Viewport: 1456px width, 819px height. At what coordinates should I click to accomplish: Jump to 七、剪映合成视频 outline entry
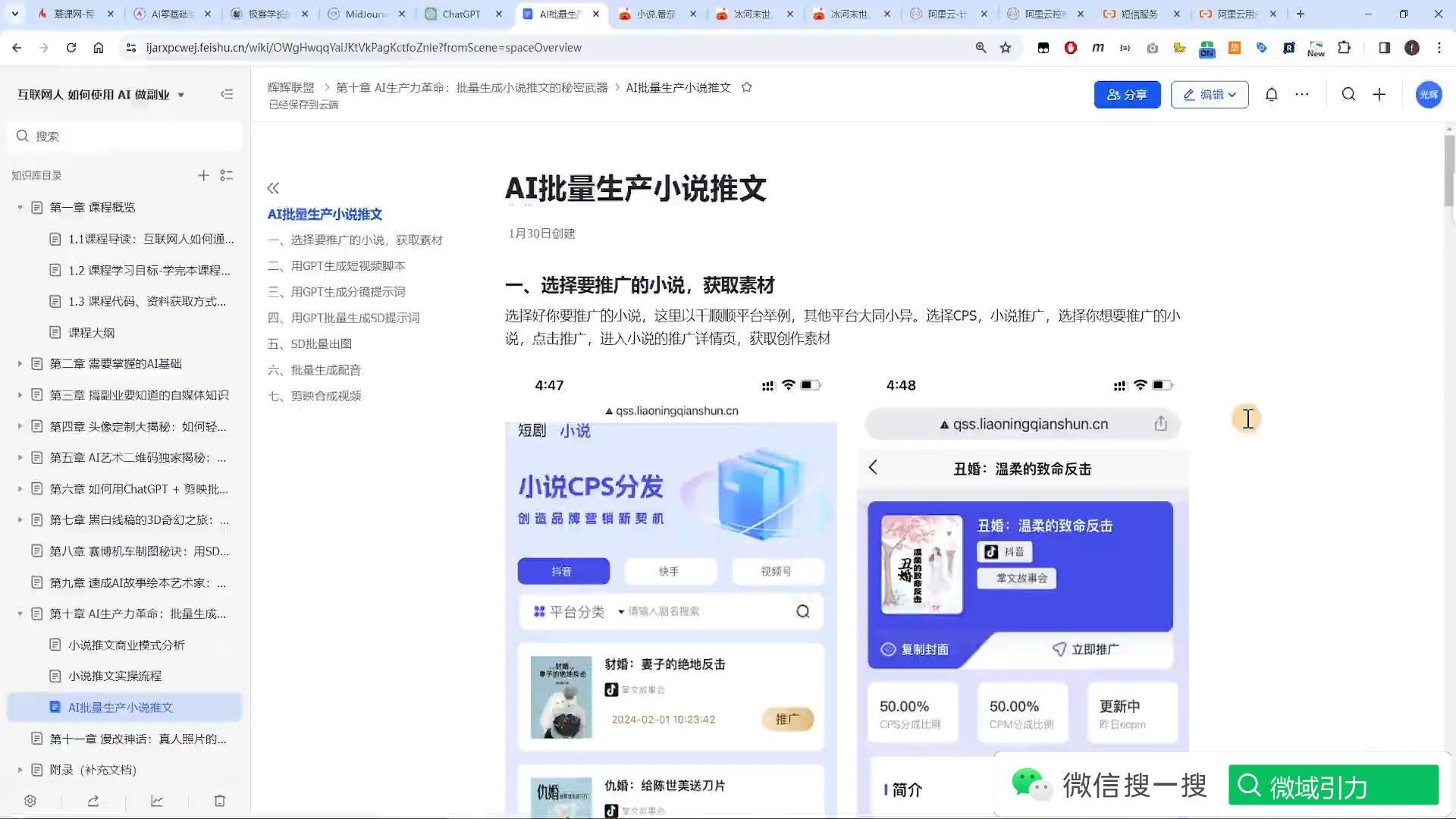point(314,396)
